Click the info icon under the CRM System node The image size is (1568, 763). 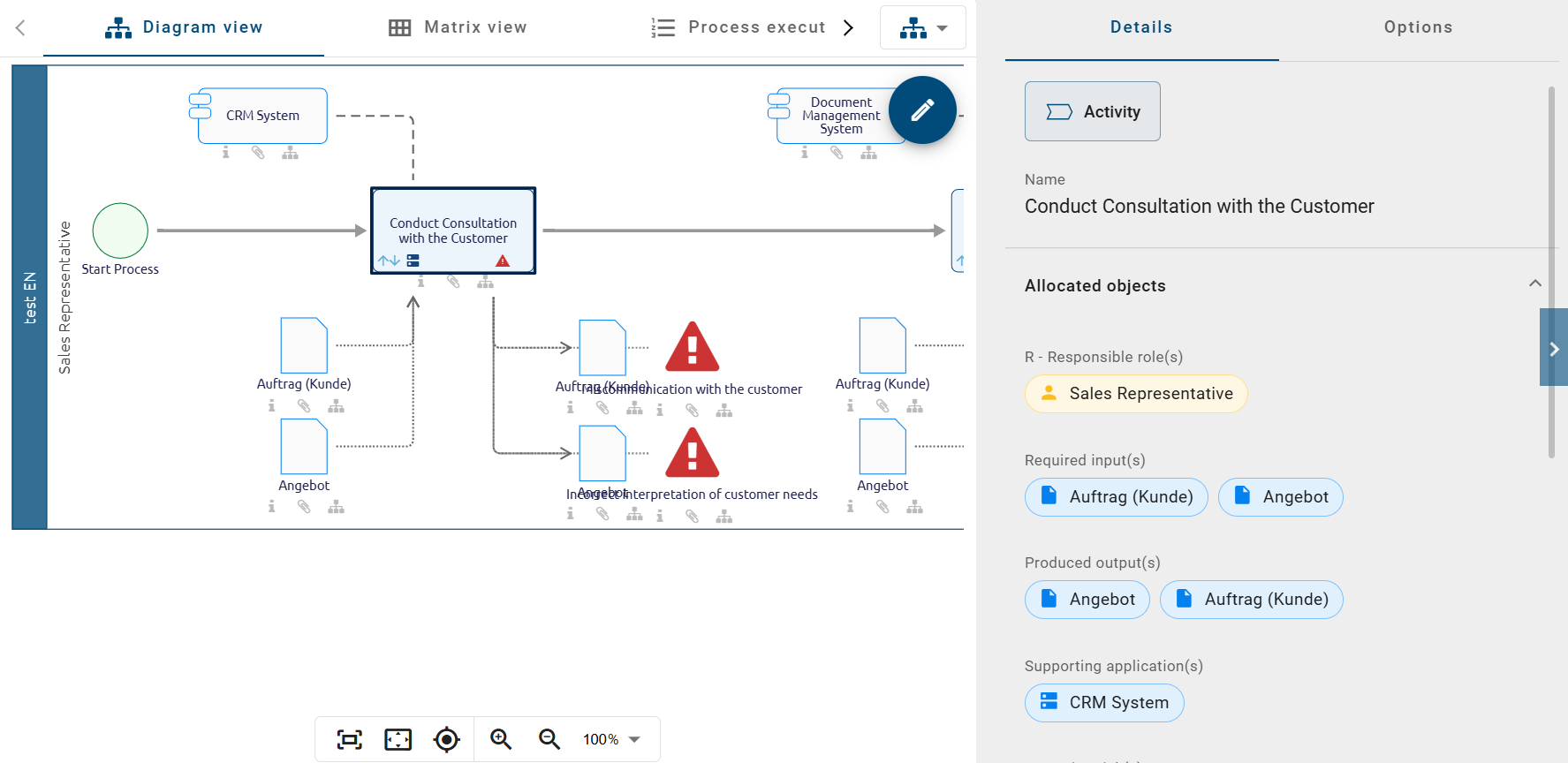[x=226, y=153]
